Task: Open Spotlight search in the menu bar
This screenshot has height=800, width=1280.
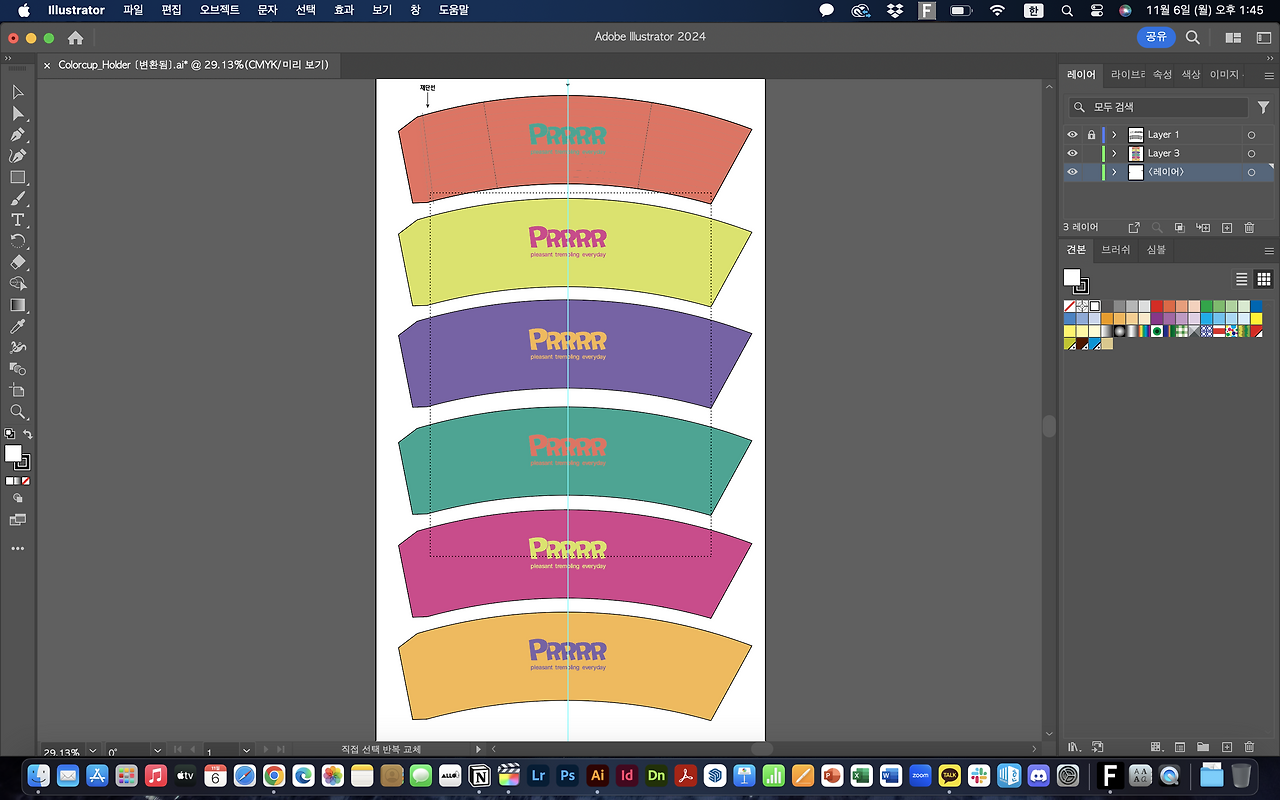Action: pos(1067,10)
